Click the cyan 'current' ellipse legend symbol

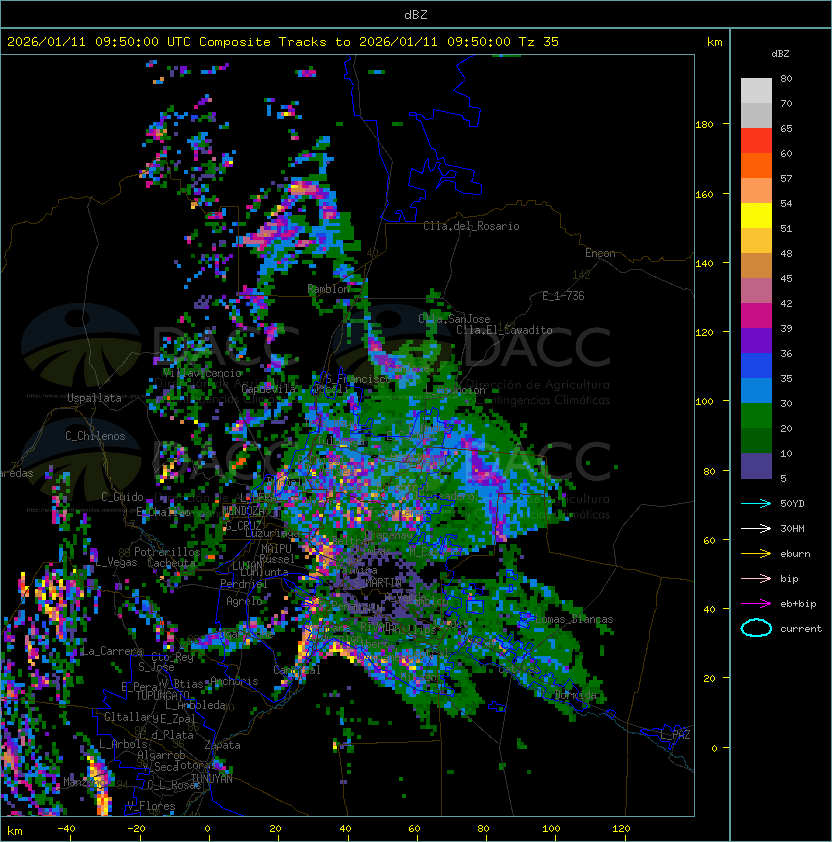point(756,628)
